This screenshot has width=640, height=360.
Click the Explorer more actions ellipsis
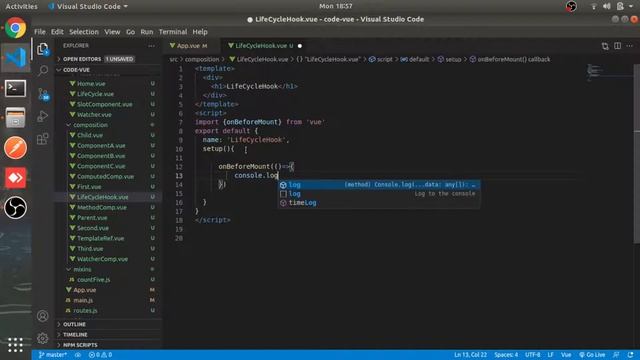[x=151, y=46]
